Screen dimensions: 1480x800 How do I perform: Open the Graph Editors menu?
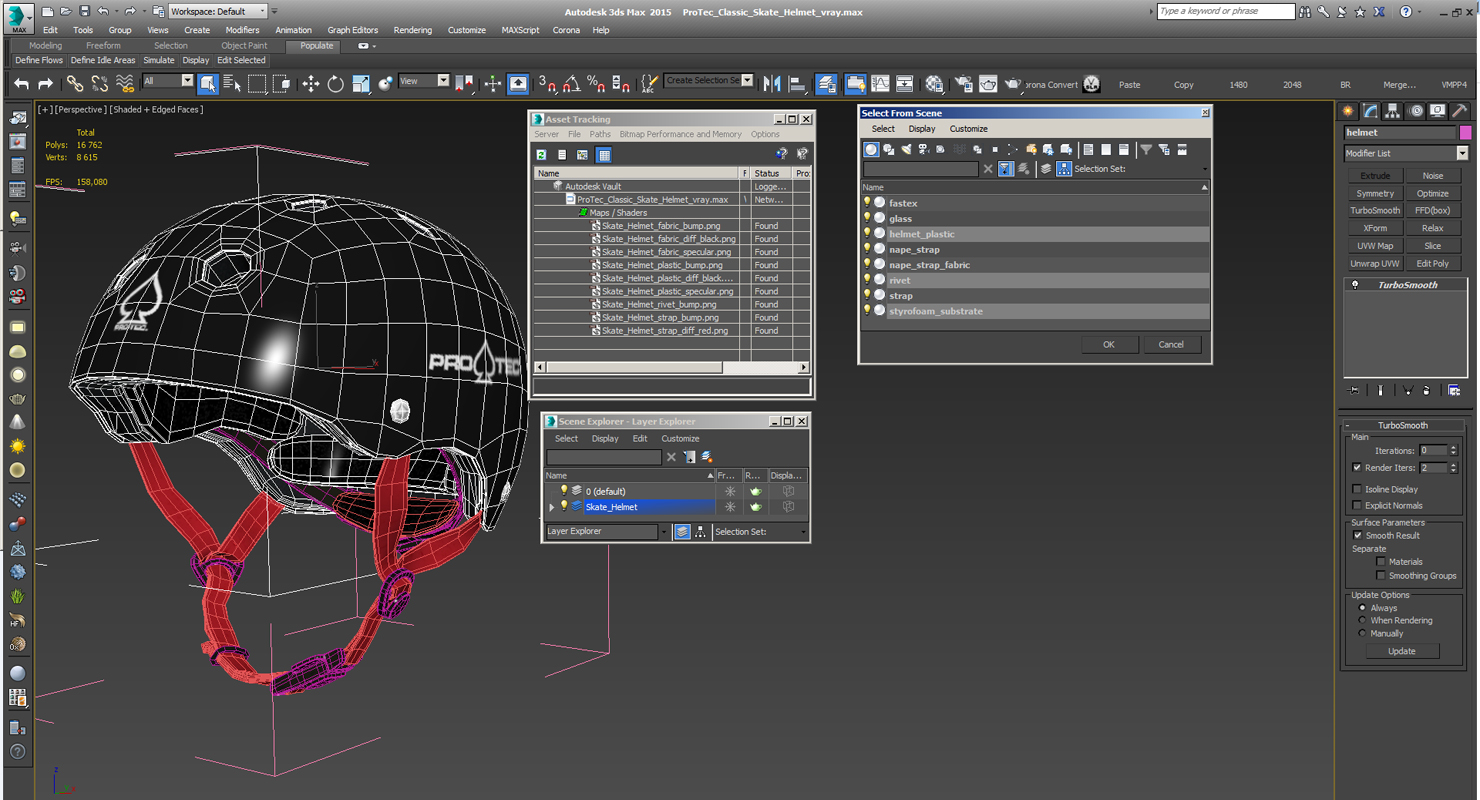352,30
